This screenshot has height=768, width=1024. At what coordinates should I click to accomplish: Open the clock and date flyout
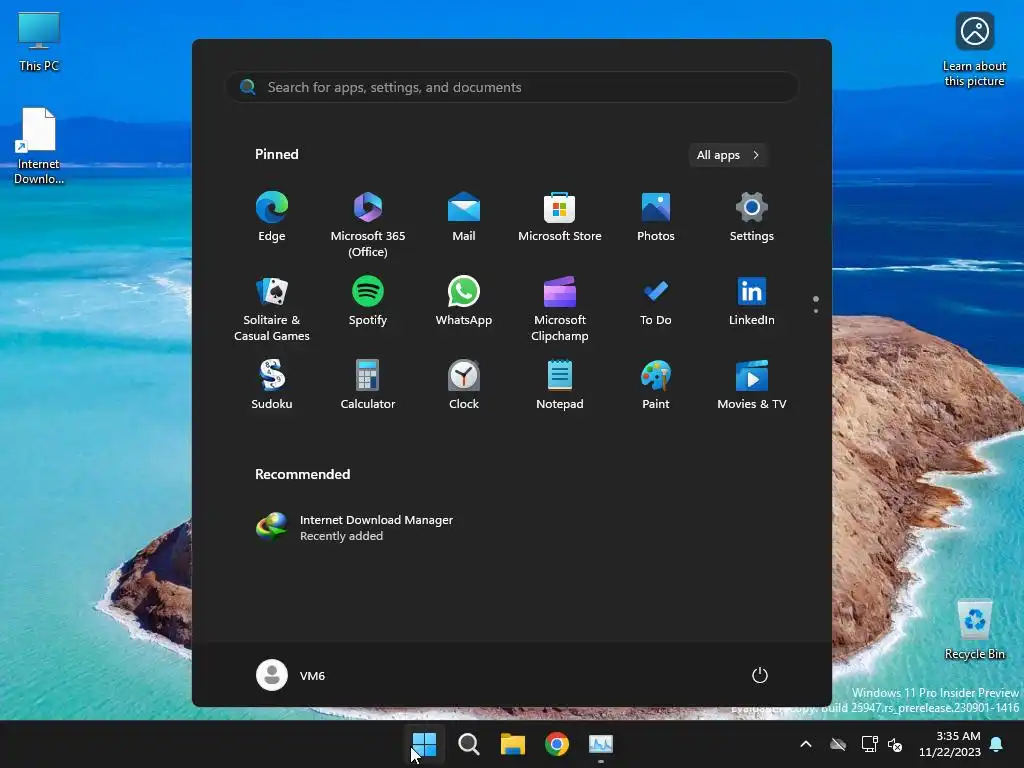(x=950, y=744)
